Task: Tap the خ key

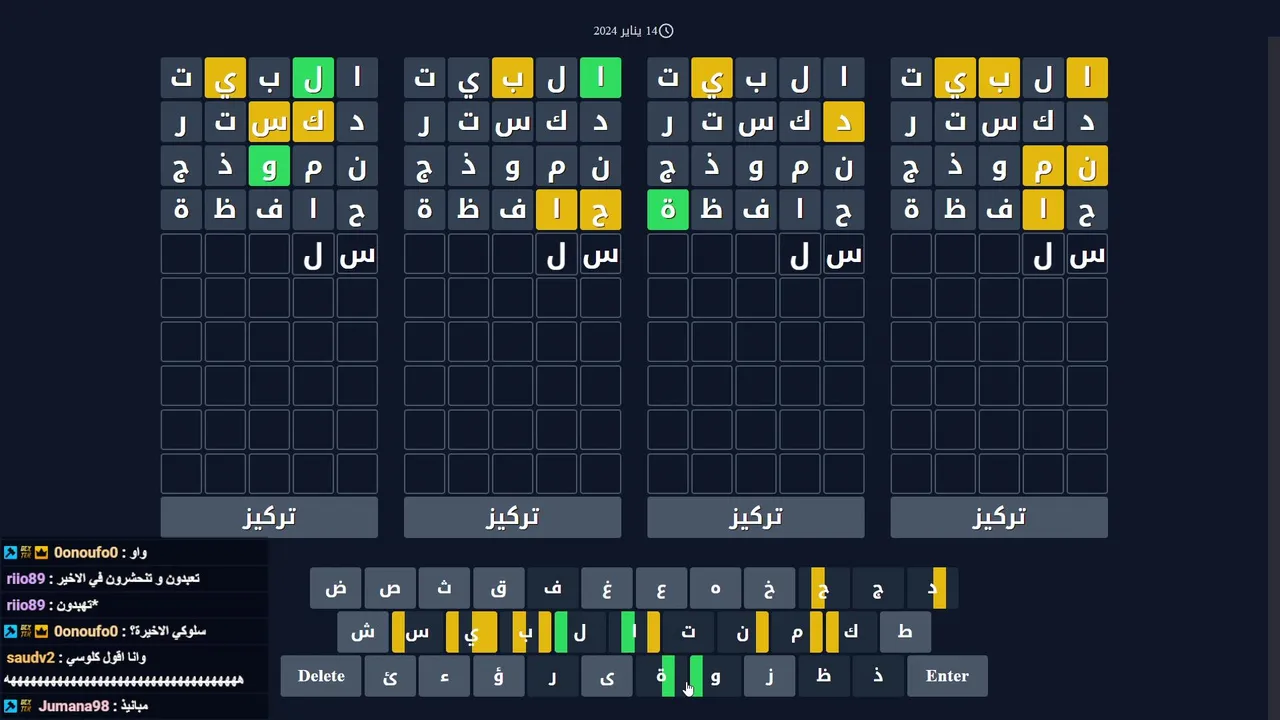Action: [769, 588]
